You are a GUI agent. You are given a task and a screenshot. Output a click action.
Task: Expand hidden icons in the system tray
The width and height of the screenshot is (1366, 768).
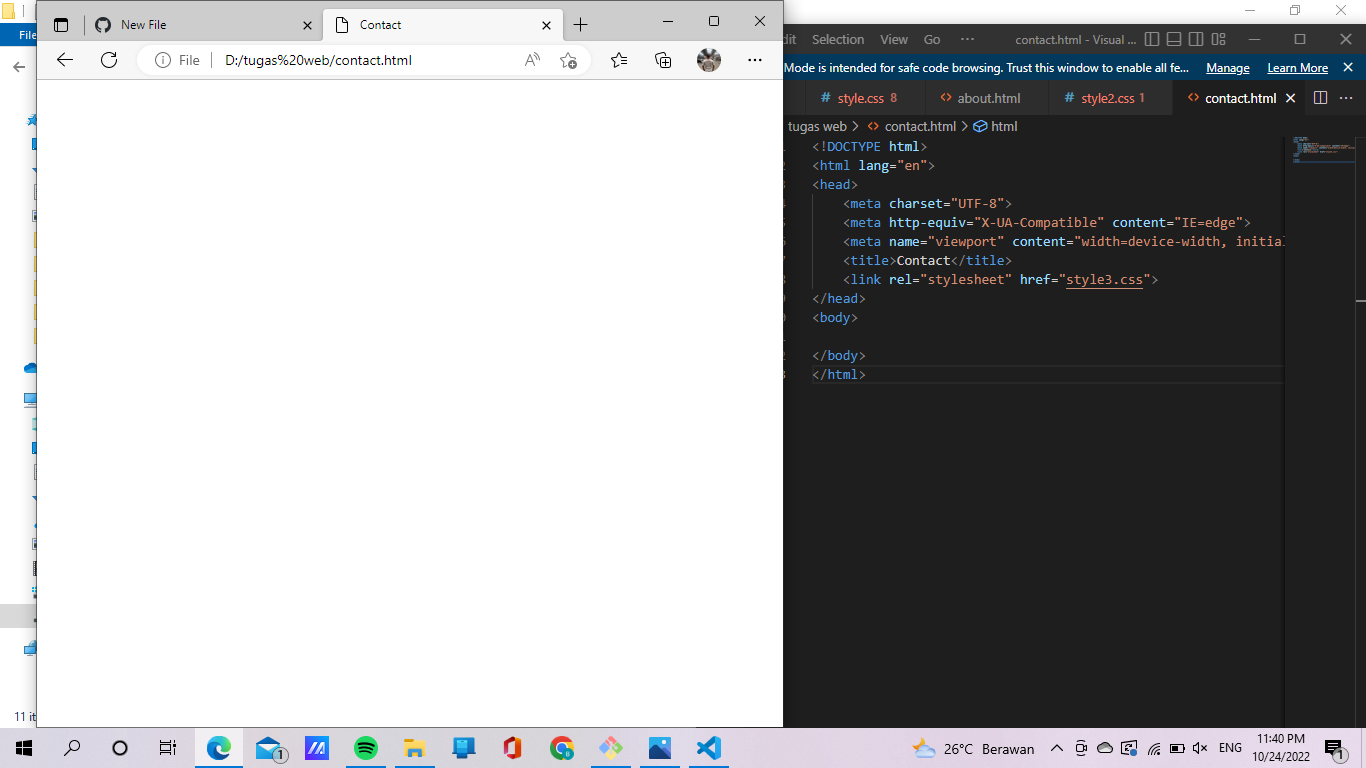(1056, 748)
